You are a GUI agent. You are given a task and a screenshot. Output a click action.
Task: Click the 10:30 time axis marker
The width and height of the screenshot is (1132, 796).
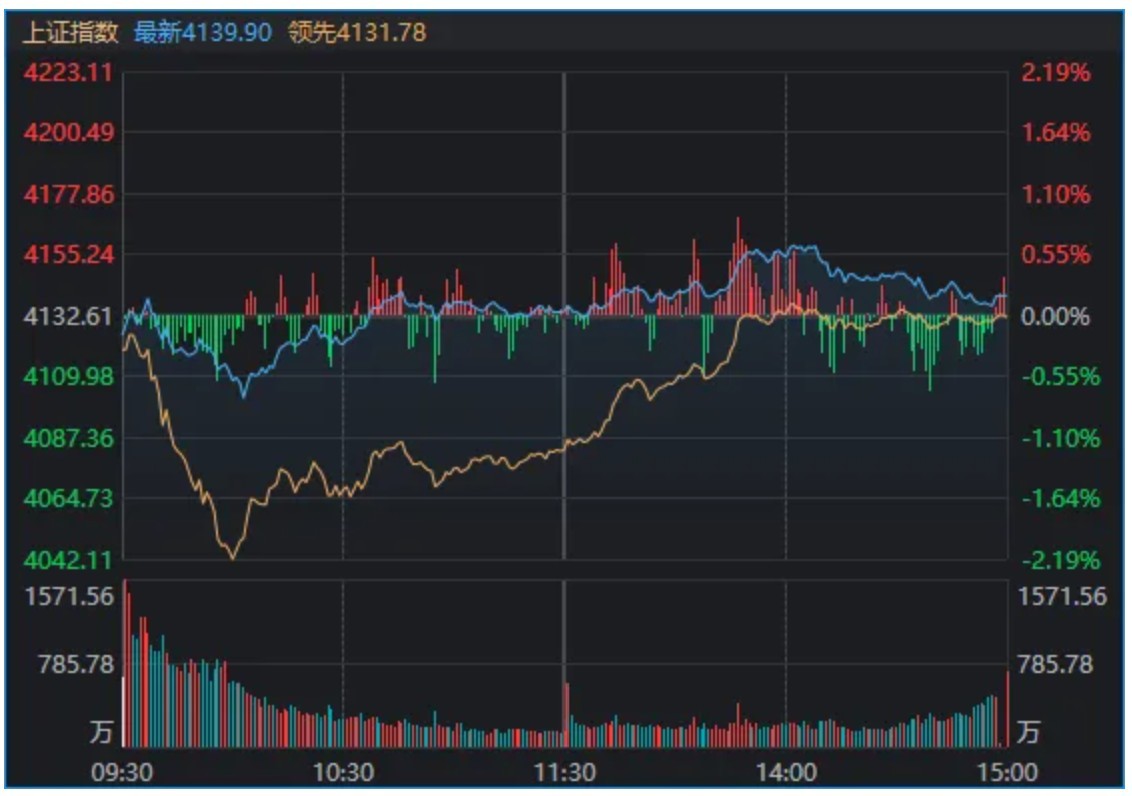343,772
